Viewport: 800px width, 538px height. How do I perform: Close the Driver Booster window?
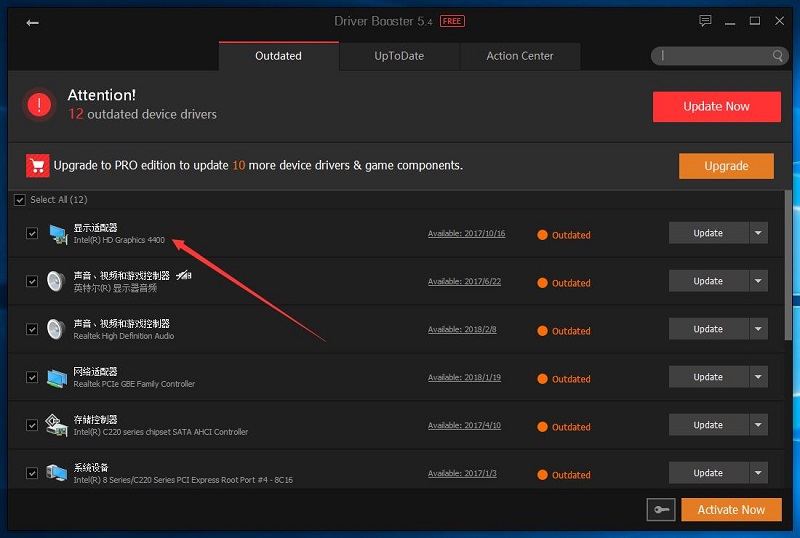click(779, 21)
